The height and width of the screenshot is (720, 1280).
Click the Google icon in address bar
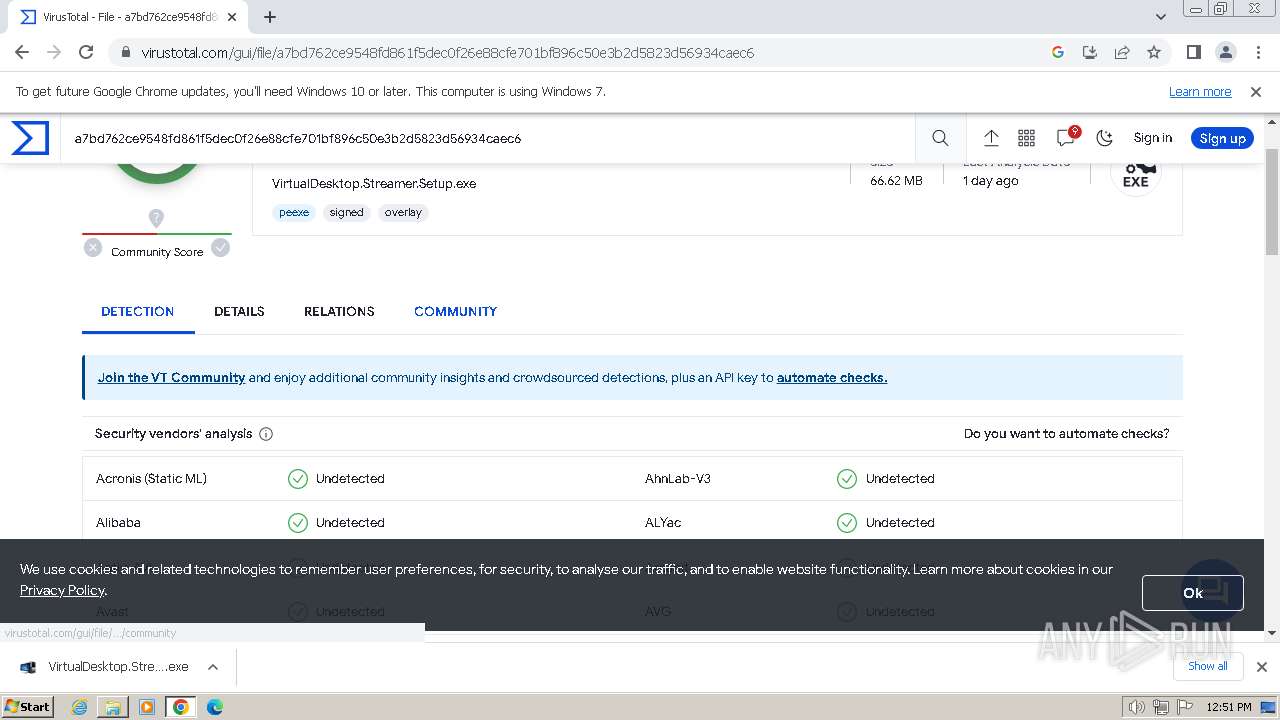pos(1058,52)
